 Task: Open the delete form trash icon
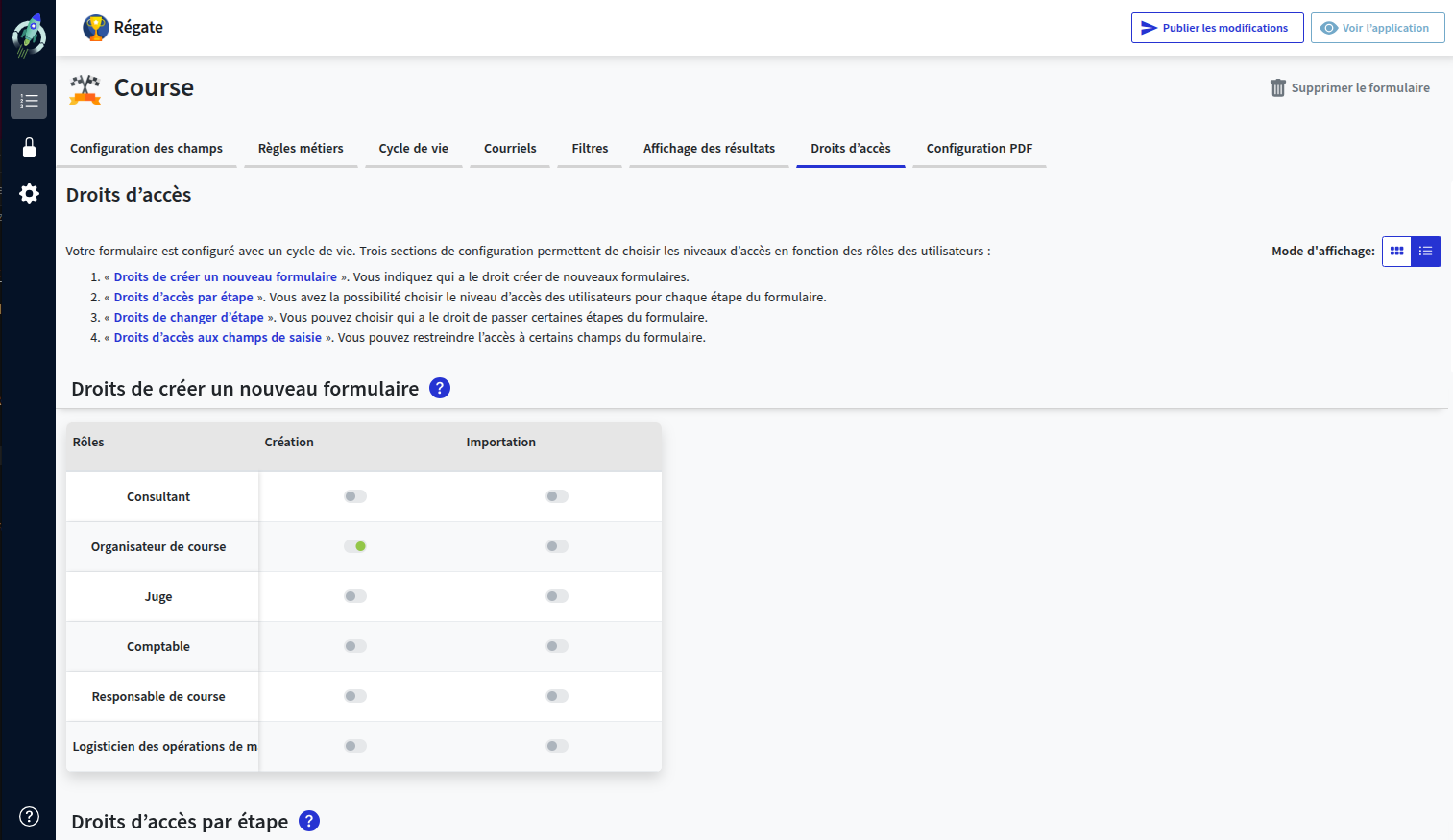pyautogui.click(x=1277, y=87)
